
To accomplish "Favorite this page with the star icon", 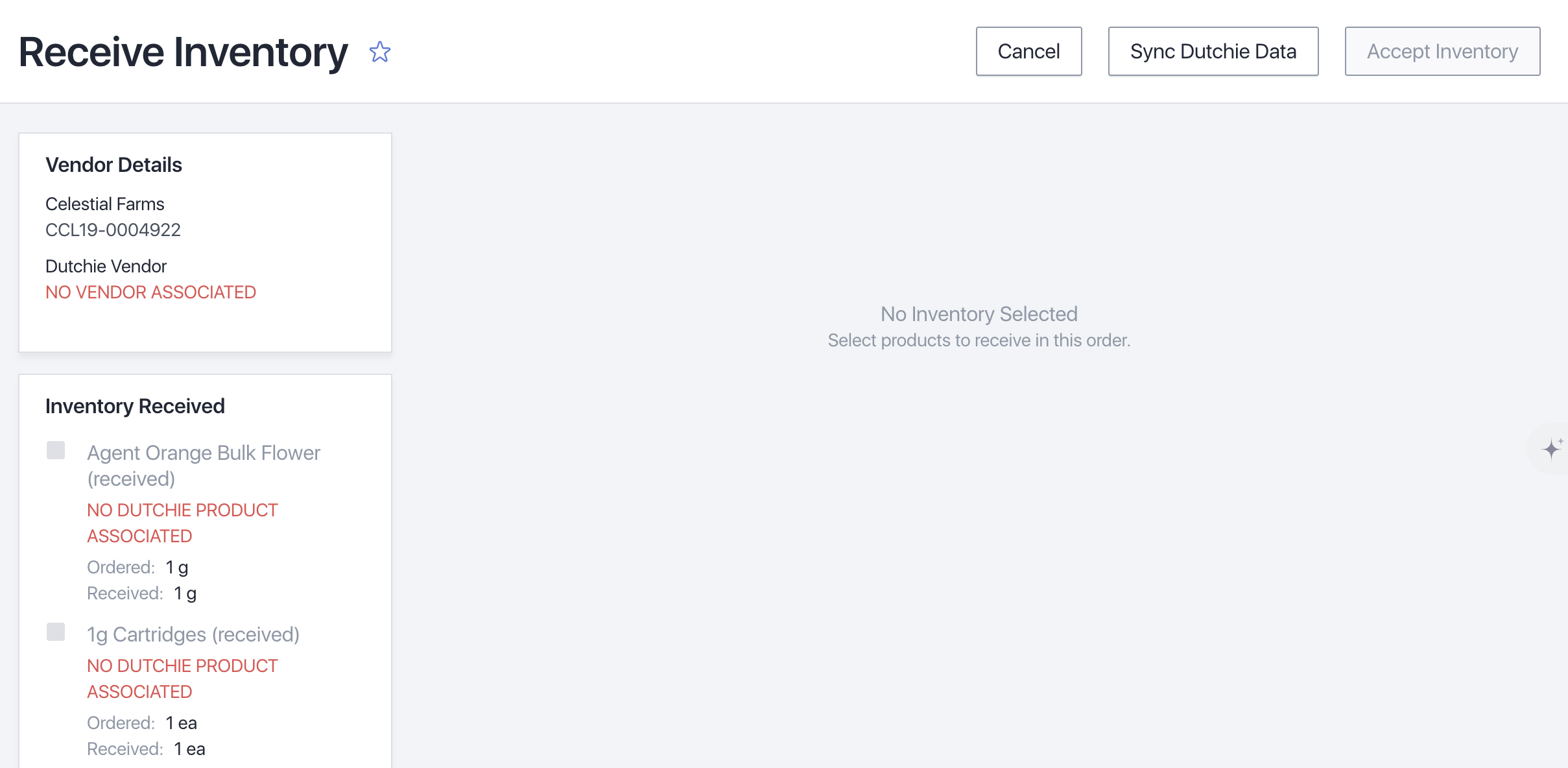I will [380, 52].
